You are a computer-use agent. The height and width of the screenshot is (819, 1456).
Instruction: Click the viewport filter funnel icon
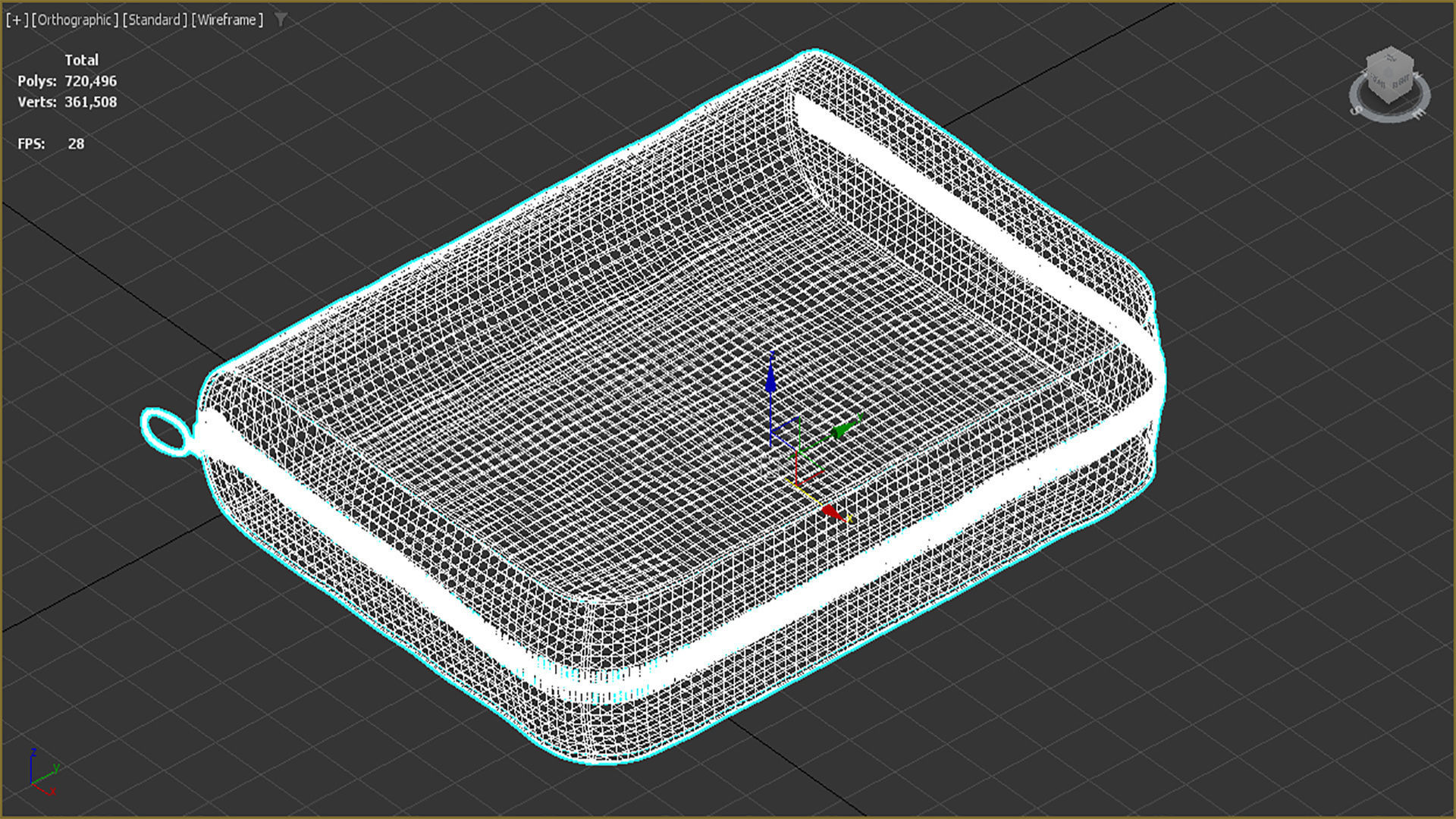click(x=281, y=20)
